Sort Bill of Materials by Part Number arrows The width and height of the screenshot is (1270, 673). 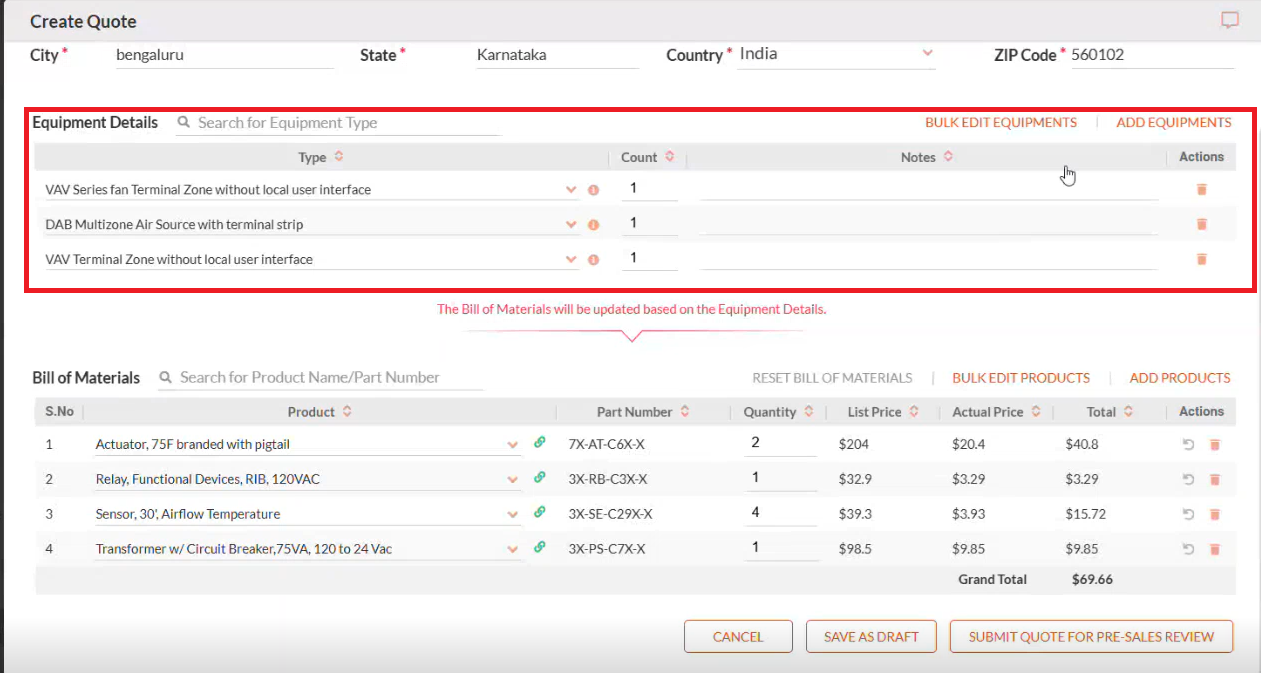point(685,411)
